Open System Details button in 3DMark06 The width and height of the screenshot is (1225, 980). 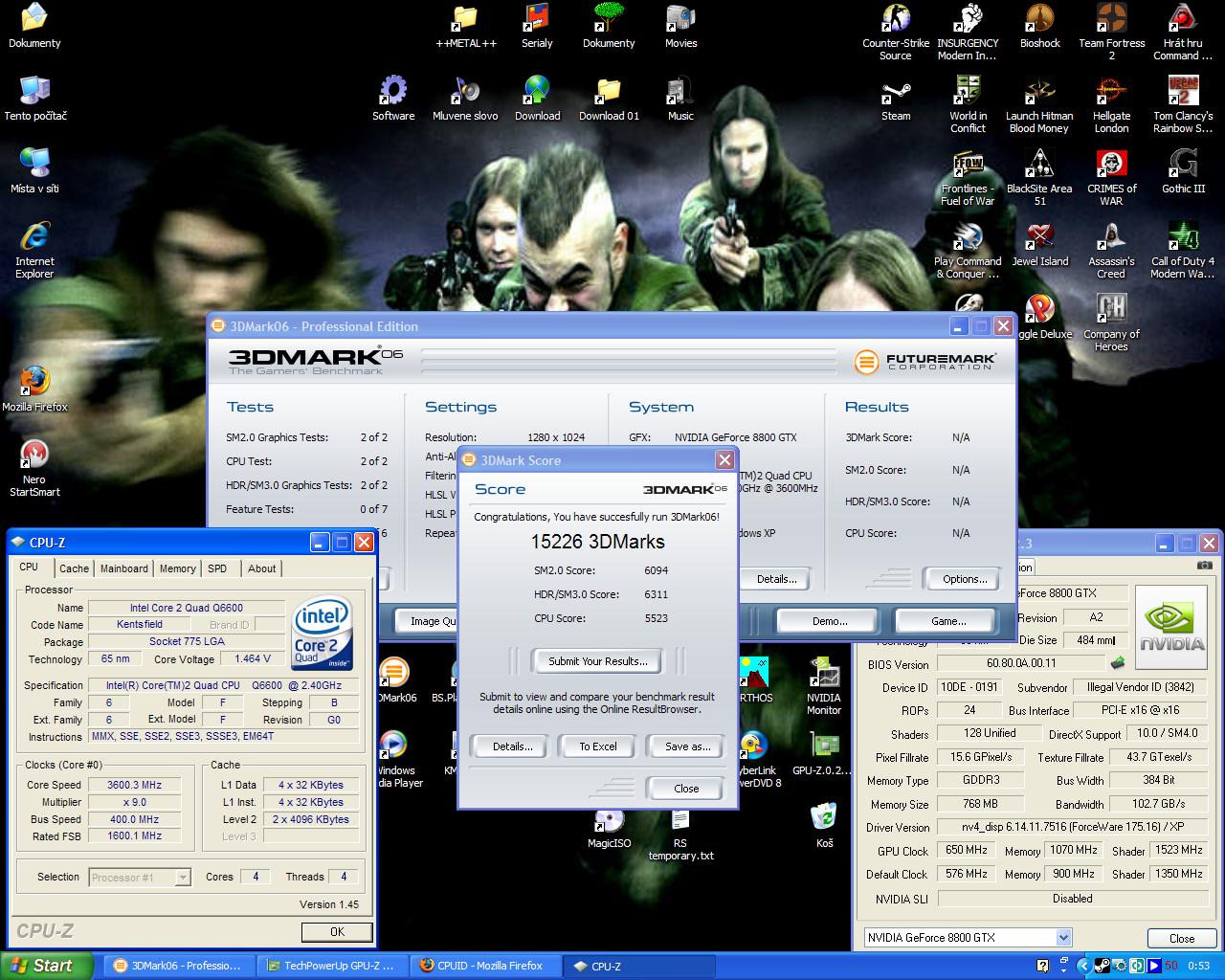point(777,578)
